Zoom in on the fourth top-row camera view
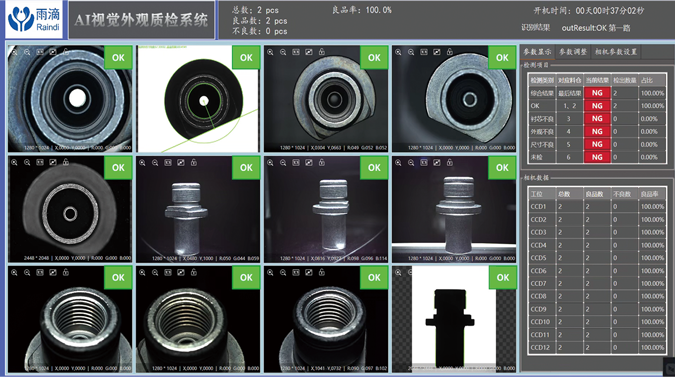Viewport: 675px width, 377px height. 398,52
